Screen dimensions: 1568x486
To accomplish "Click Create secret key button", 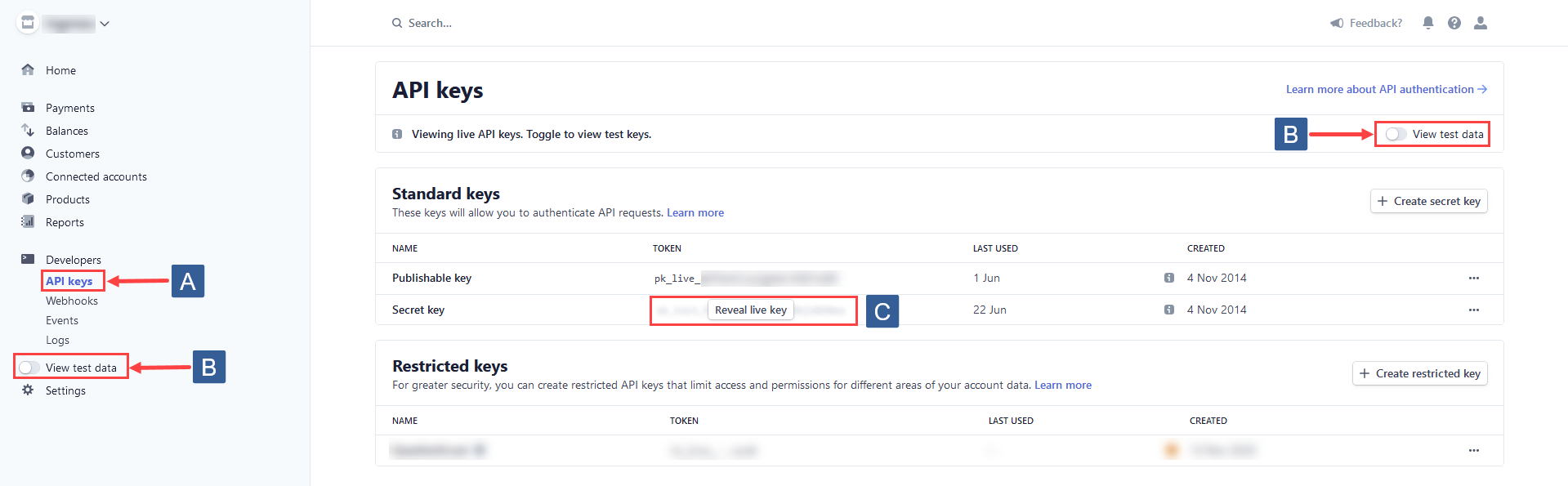I will [x=1429, y=201].
